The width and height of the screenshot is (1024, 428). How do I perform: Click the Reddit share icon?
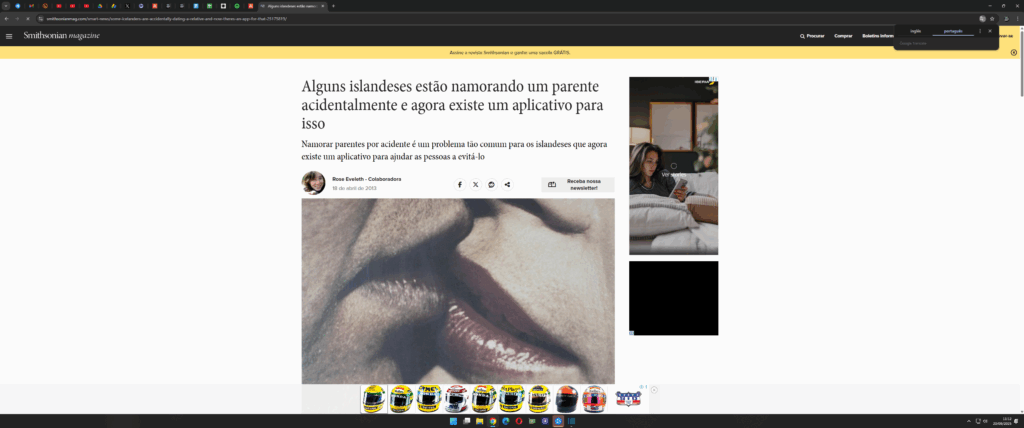pos(492,184)
